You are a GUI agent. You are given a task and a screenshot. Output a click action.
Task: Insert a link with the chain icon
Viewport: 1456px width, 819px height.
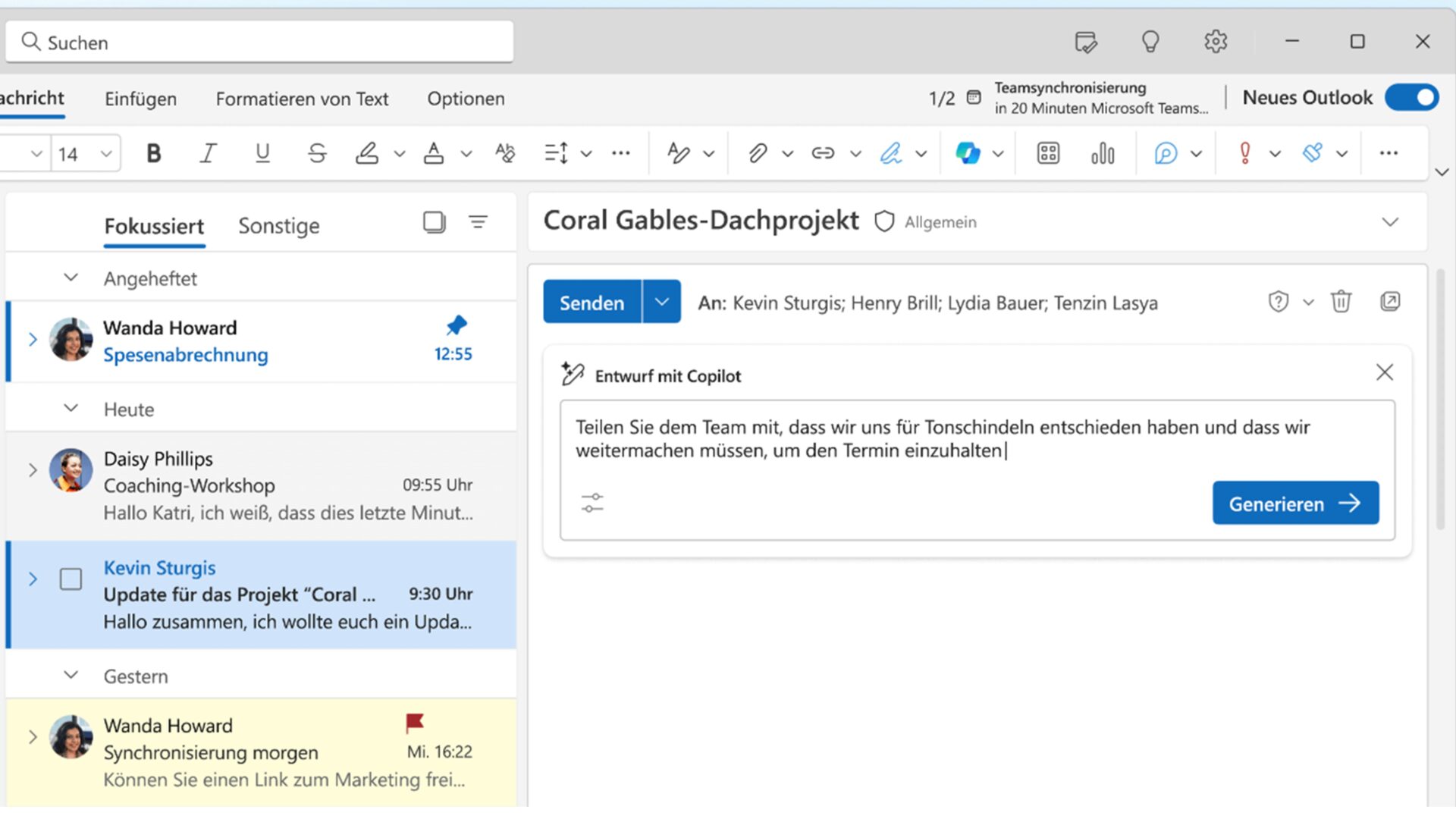(x=823, y=154)
